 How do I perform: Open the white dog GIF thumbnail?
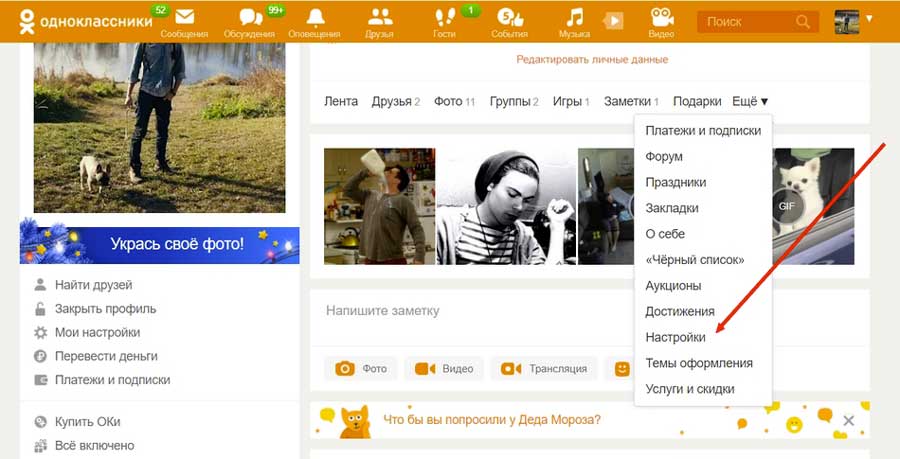pos(813,206)
